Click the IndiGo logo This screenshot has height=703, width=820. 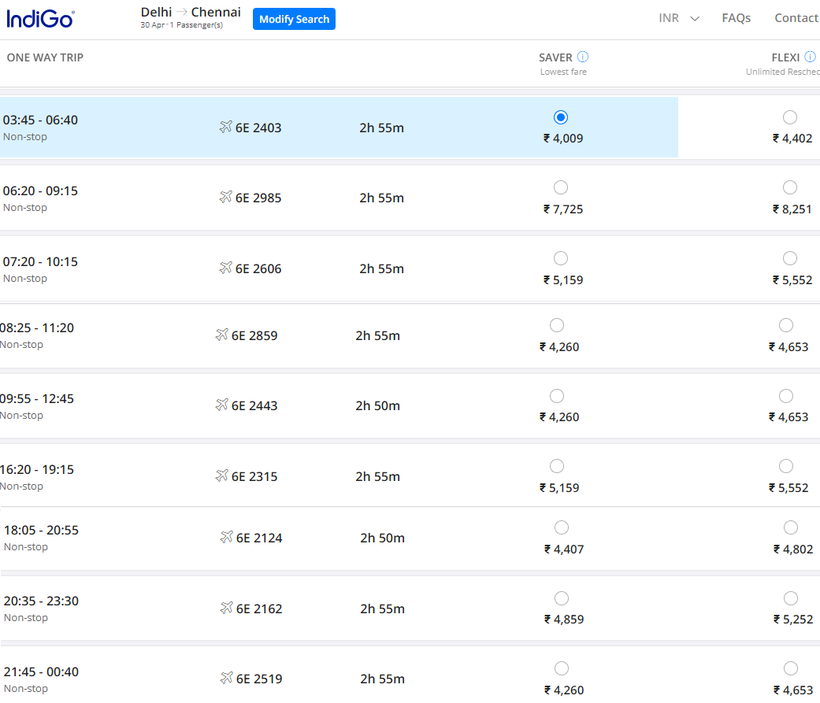tap(40, 19)
